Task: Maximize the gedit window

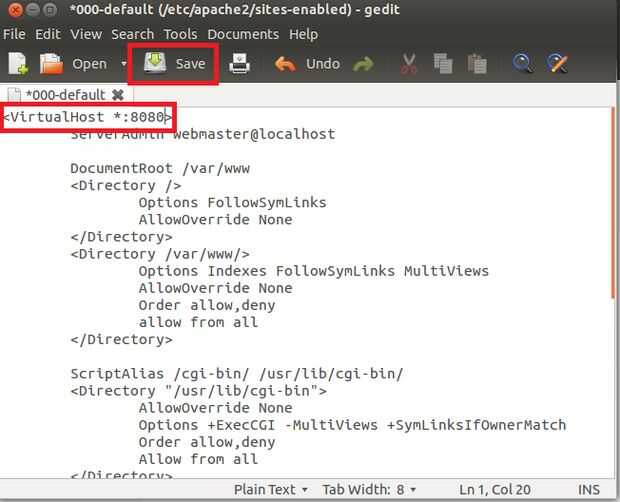Action: (50, 9)
